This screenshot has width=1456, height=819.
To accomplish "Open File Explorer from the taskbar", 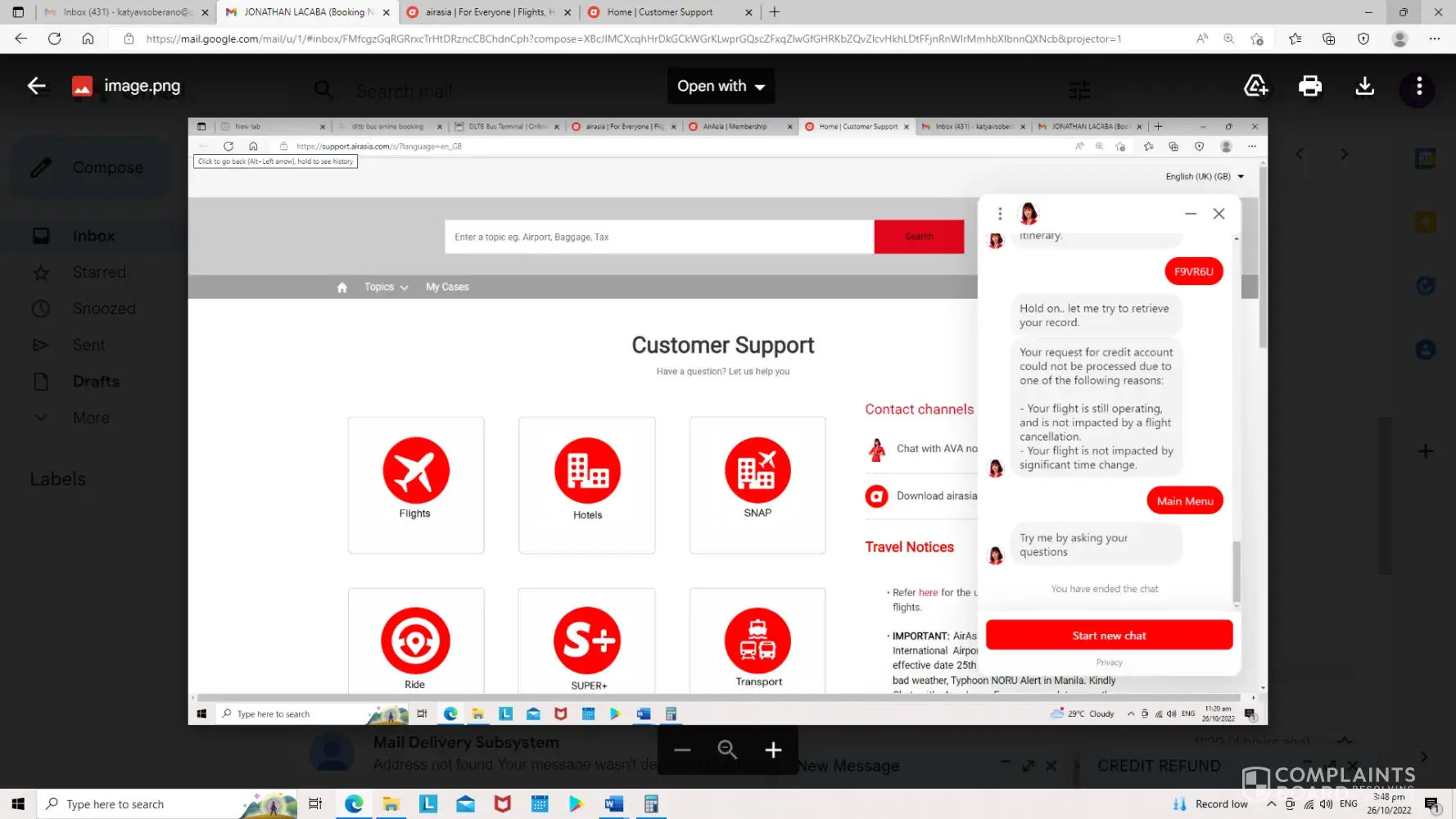I will point(391,804).
